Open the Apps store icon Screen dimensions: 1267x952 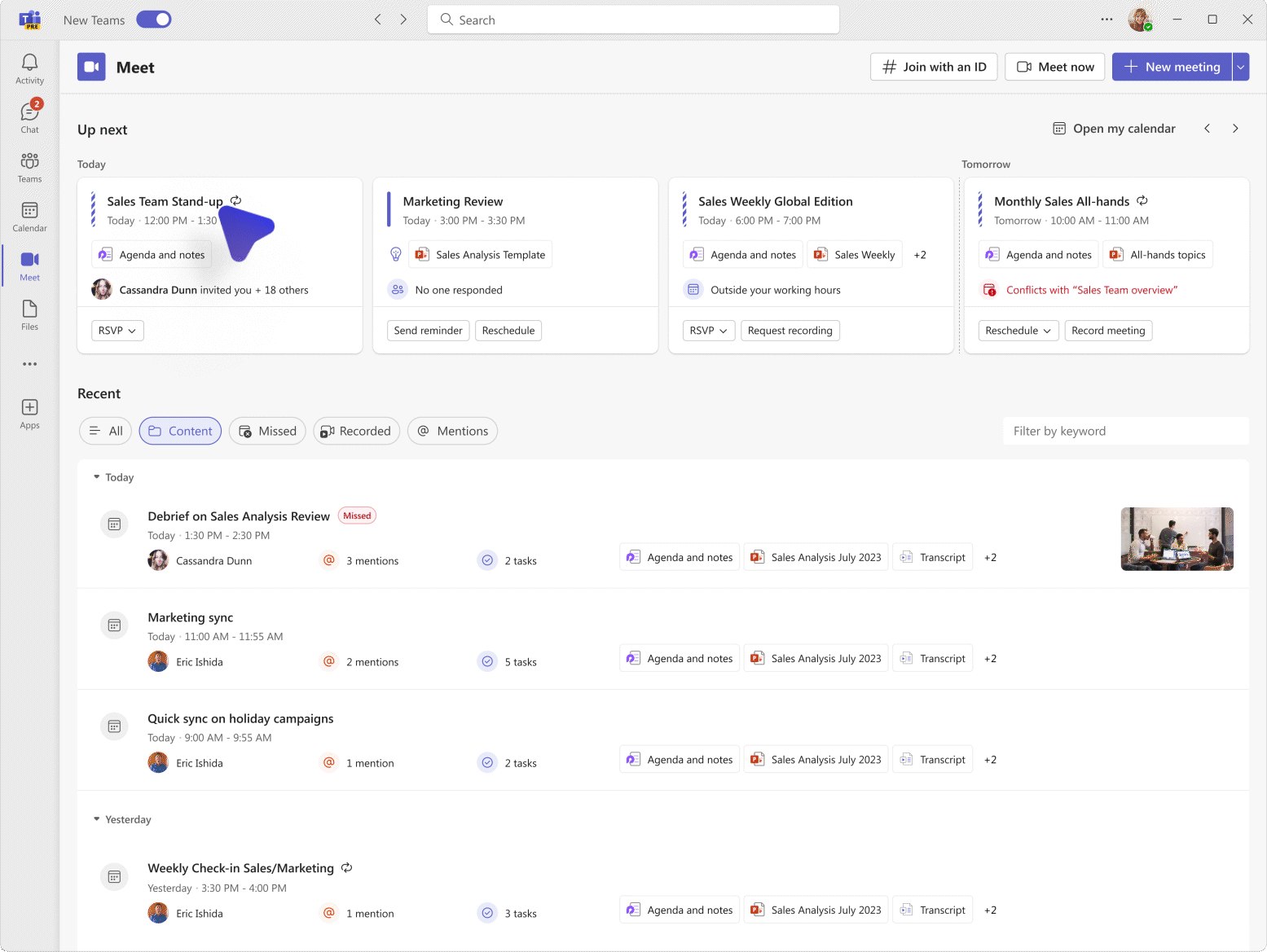(29, 414)
